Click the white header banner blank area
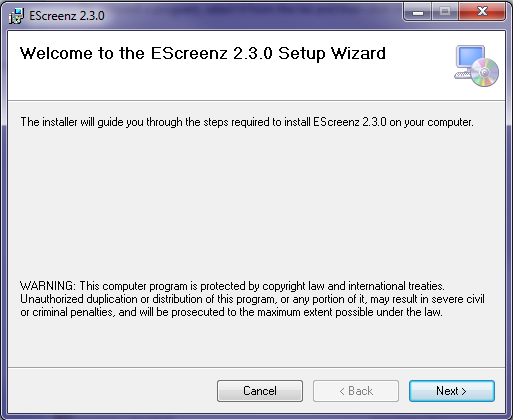The height and width of the screenshot is (420, 513). [x=233, y=82]
